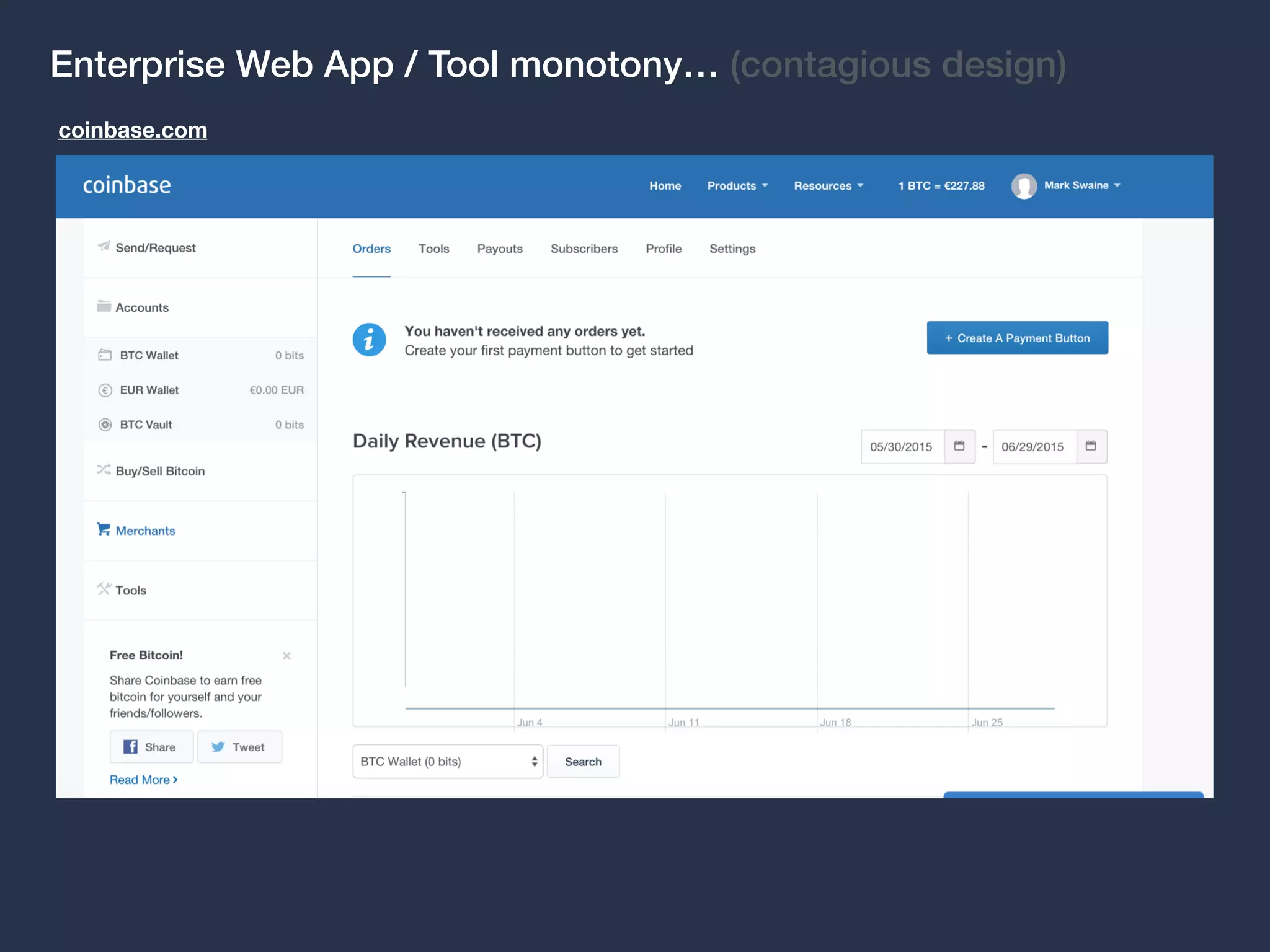Screen dimensions: 1270x952
Task: Click the Buy/Sell Bitcoin shuffle icon
Action: pyautogui.click(x=104, y=470)
